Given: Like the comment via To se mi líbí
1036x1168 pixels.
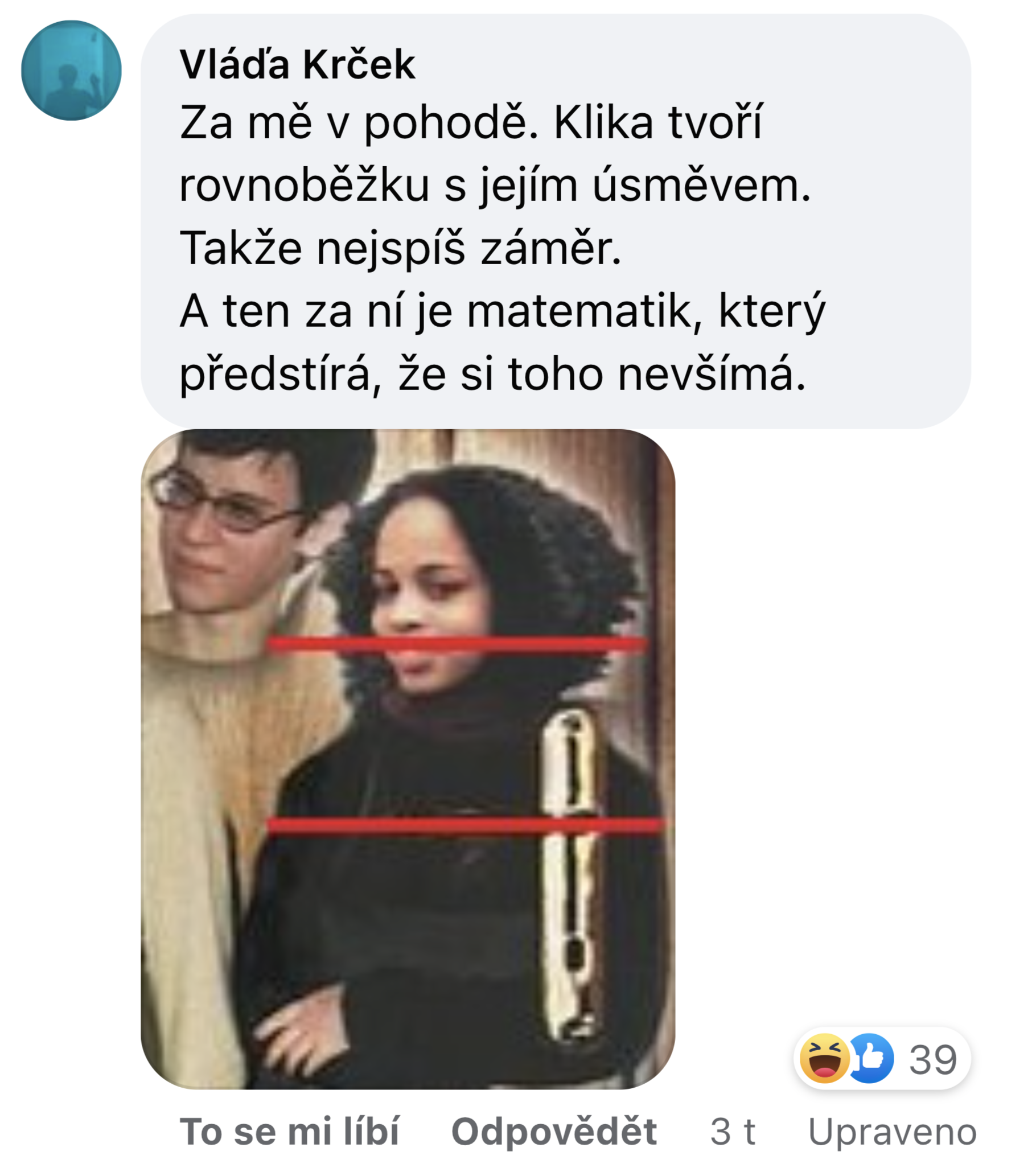Looking at the screenshot, I should [289, 1131].
